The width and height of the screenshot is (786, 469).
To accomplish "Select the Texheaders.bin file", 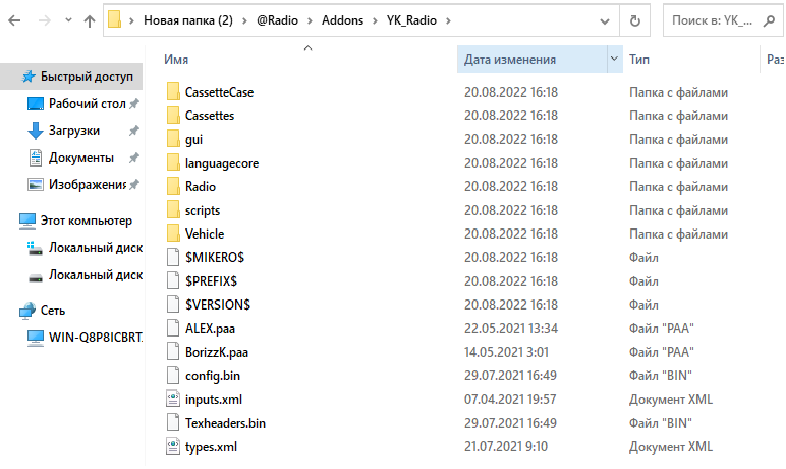I will click(x=225, y=423).
